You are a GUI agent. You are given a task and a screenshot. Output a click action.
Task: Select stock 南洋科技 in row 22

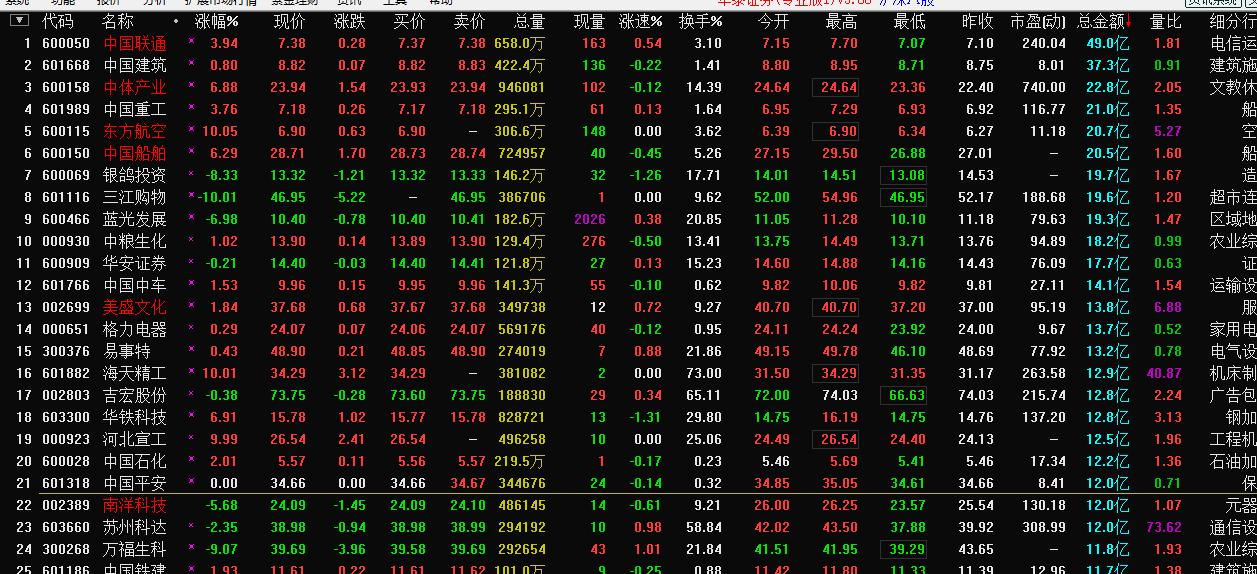135,505
